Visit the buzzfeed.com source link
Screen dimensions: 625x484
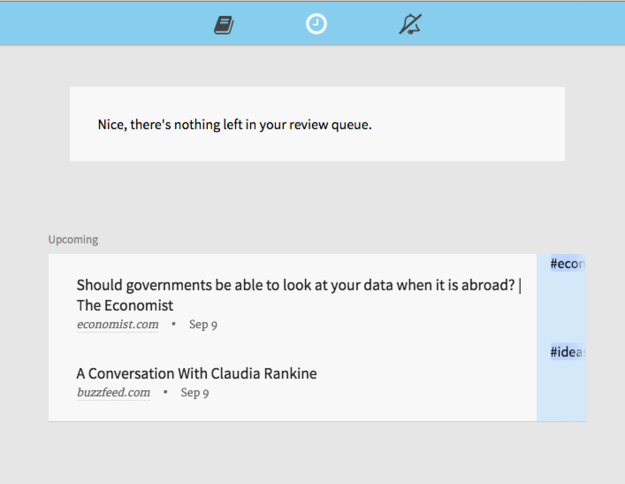point(113,393)
